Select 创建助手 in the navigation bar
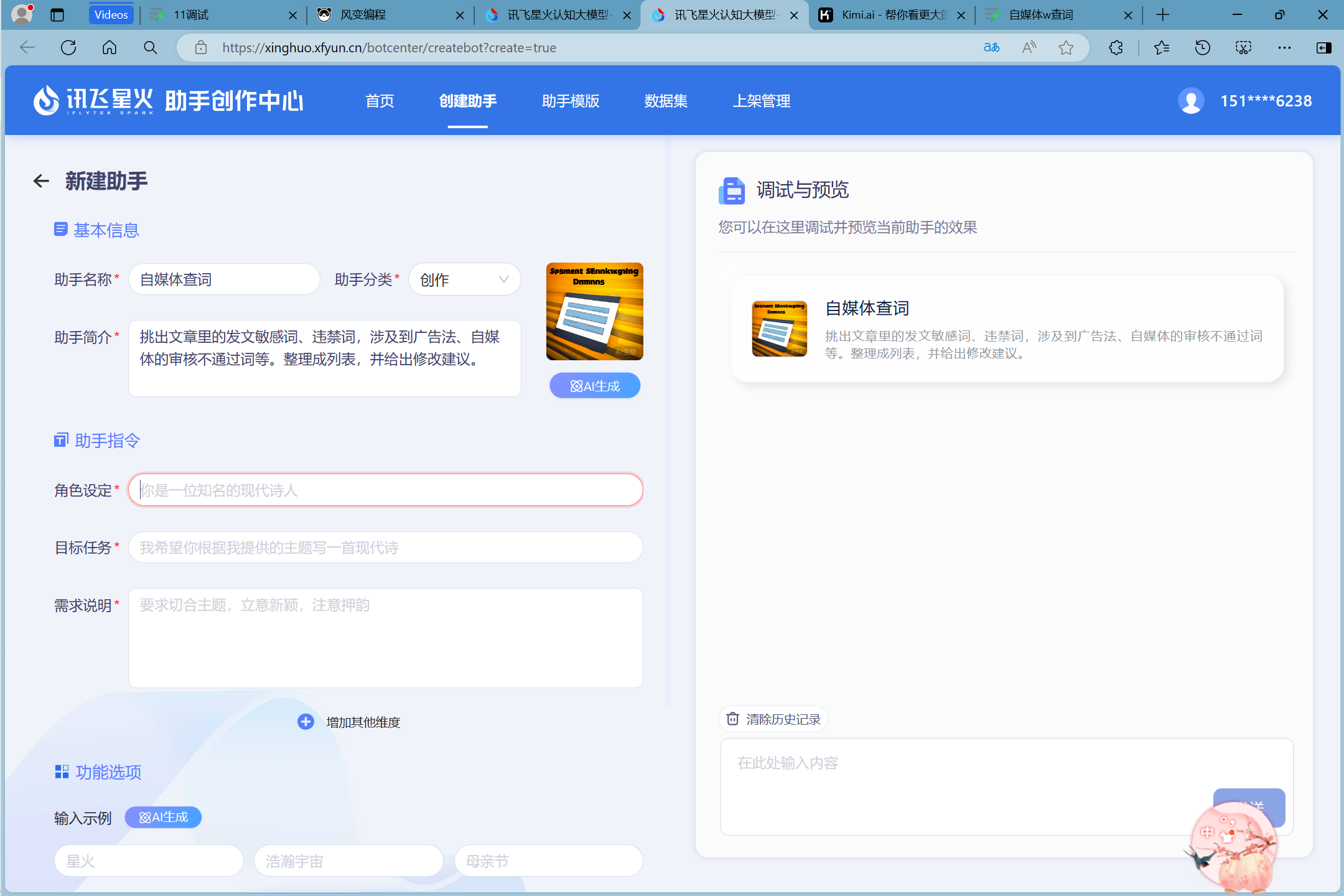 [x=467, y=101]
